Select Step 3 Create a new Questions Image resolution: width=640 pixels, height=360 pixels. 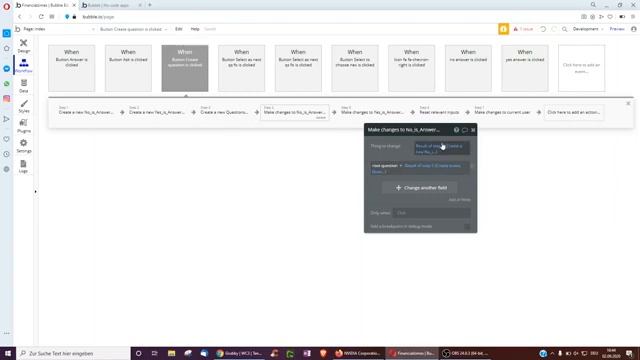click(x=224, y=112)
